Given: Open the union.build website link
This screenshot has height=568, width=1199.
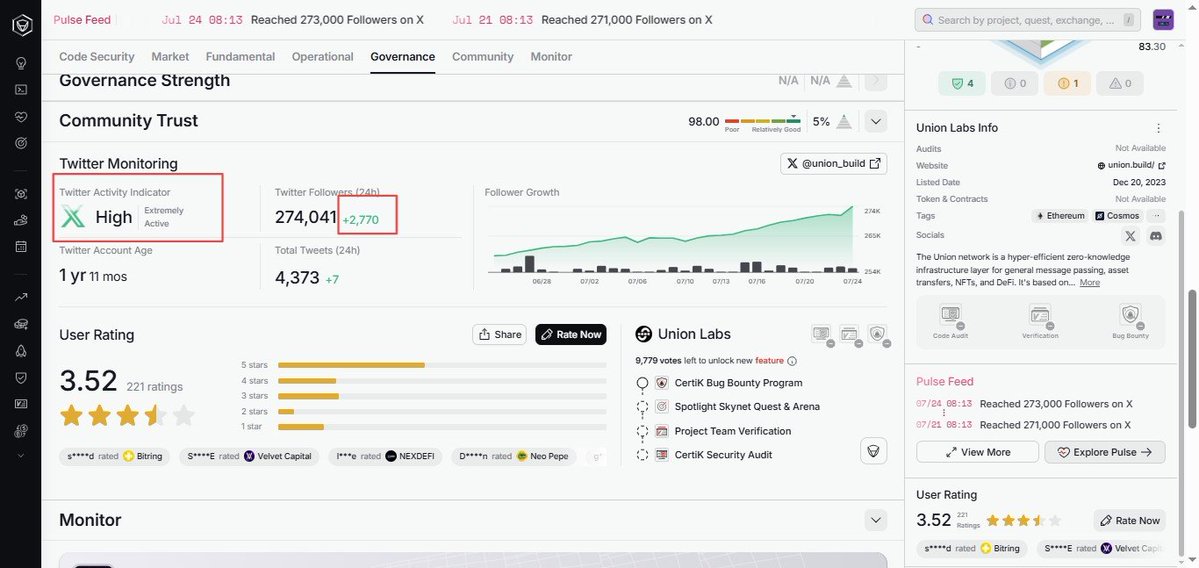Looking at the screenshot, I should click(x=1131, y=165).
